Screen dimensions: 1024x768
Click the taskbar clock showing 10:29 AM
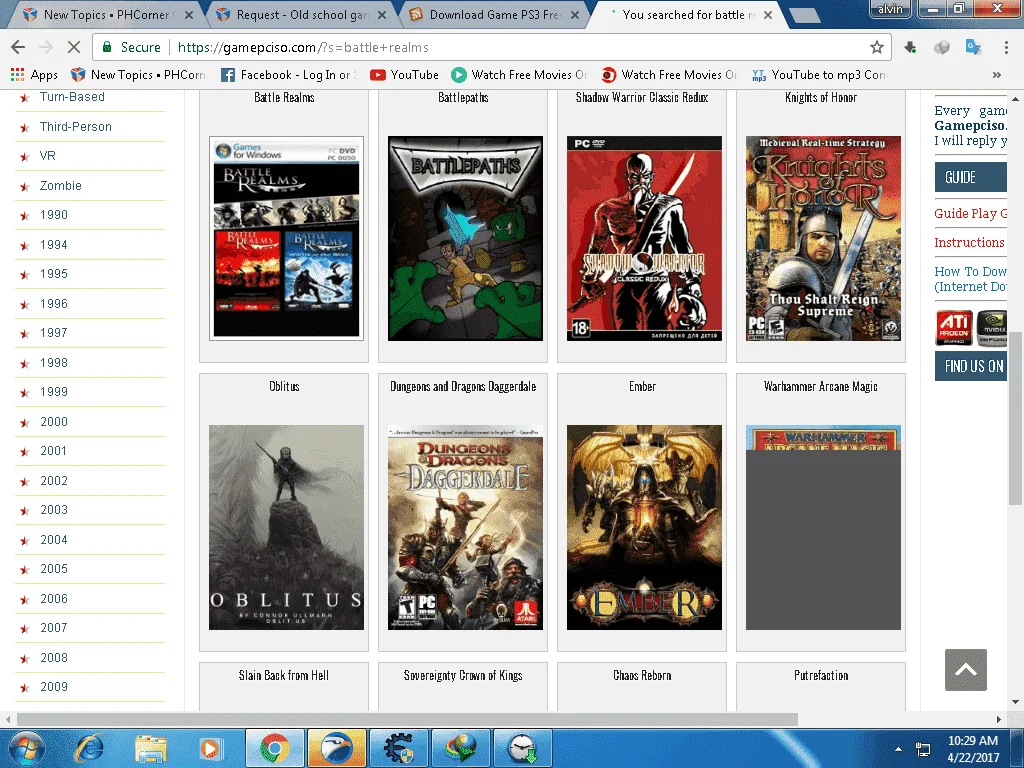[973, 749]
